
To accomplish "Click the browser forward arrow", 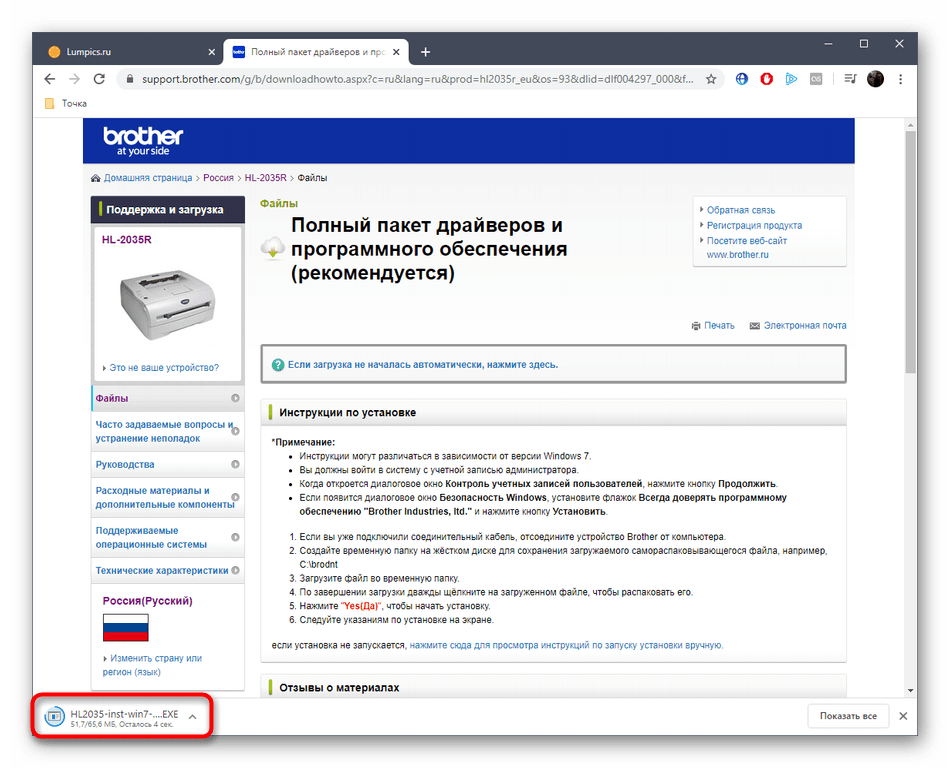I will 75,79.
